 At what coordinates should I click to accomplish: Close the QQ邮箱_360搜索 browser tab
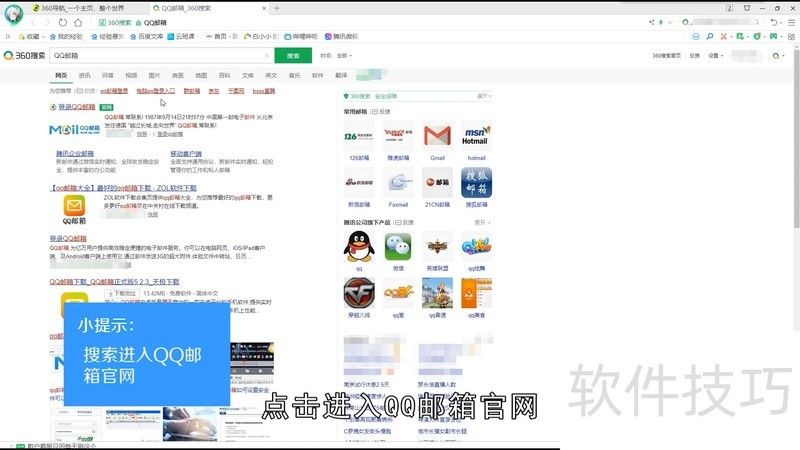pos(264,8)
